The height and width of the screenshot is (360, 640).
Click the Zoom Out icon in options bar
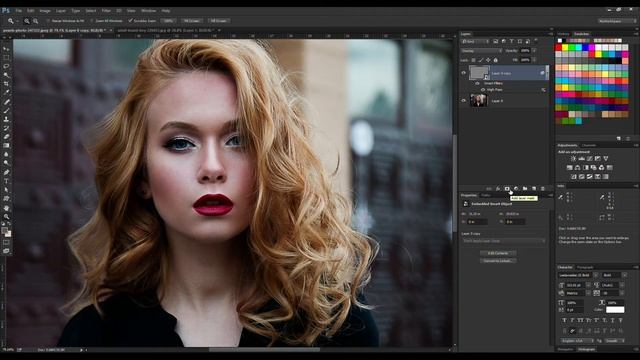point(36,21)
